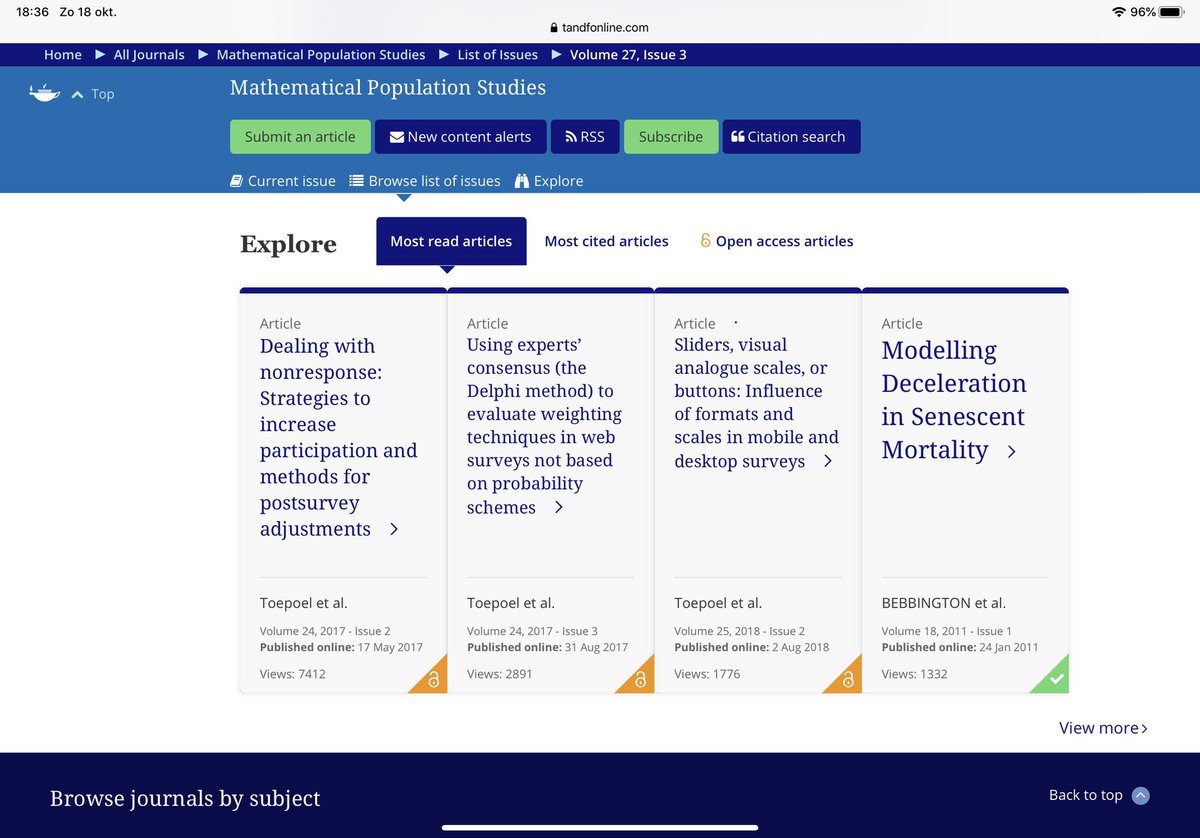The width and height of the screenshot is (1200, 838).
Task: Click New content alerts button
Action: (x=460, y=137)
